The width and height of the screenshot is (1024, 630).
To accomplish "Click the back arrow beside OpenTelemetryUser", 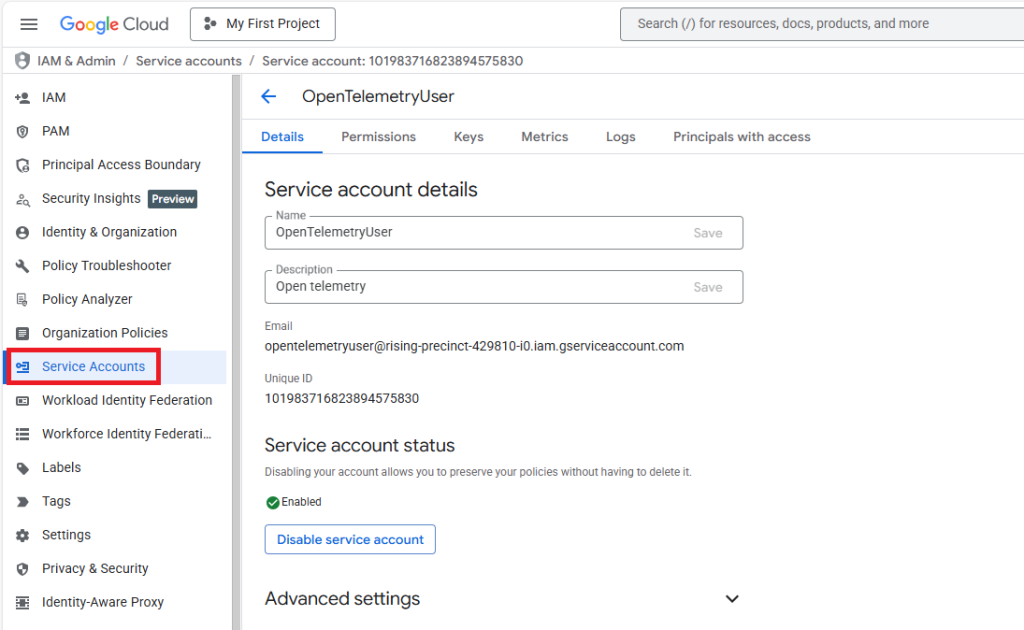I will tap(268, 97).
